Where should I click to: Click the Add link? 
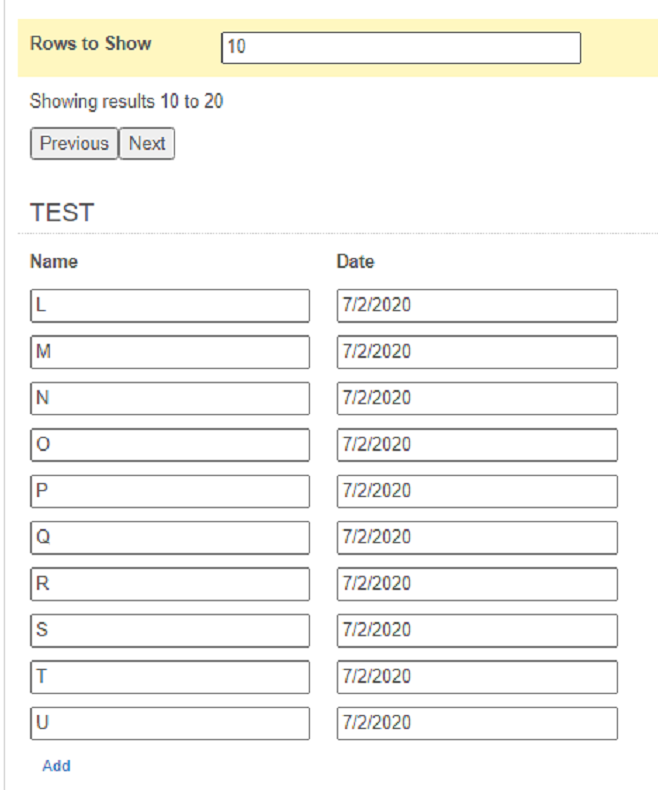pyautogui.click(x=56, y=766)
